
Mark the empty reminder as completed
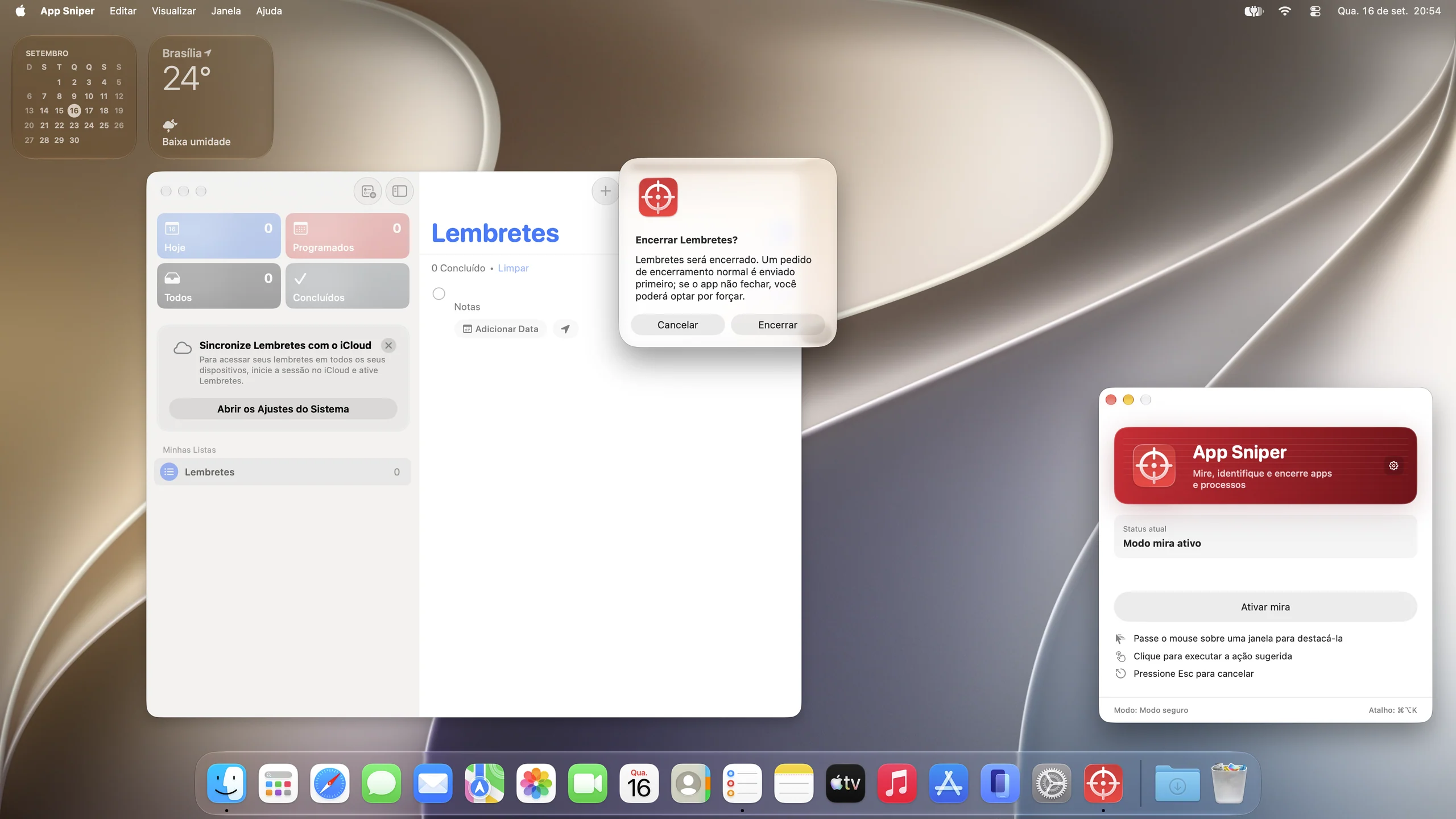439,293
